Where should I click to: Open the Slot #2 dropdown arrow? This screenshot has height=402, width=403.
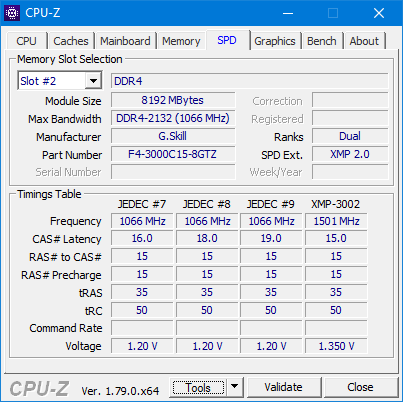pyautogui.click(x=93, y=81)
